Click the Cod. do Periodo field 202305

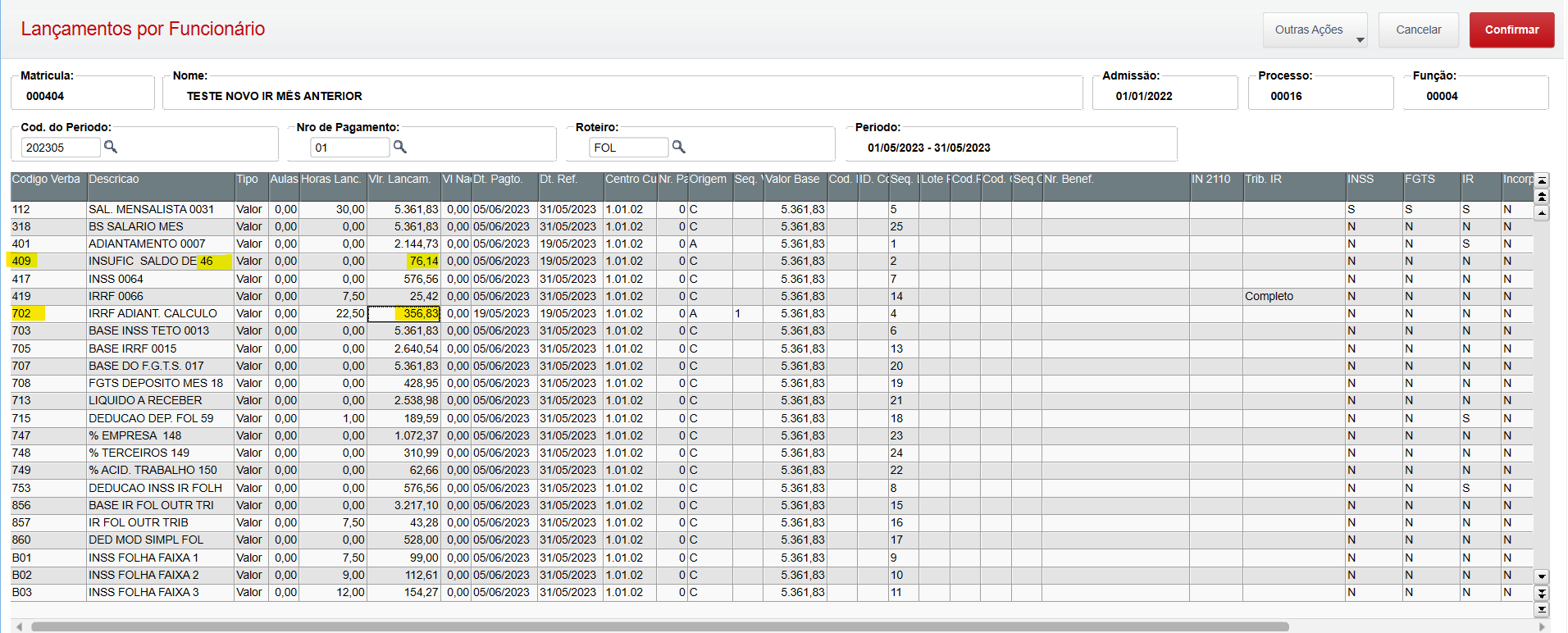point(61,148)
